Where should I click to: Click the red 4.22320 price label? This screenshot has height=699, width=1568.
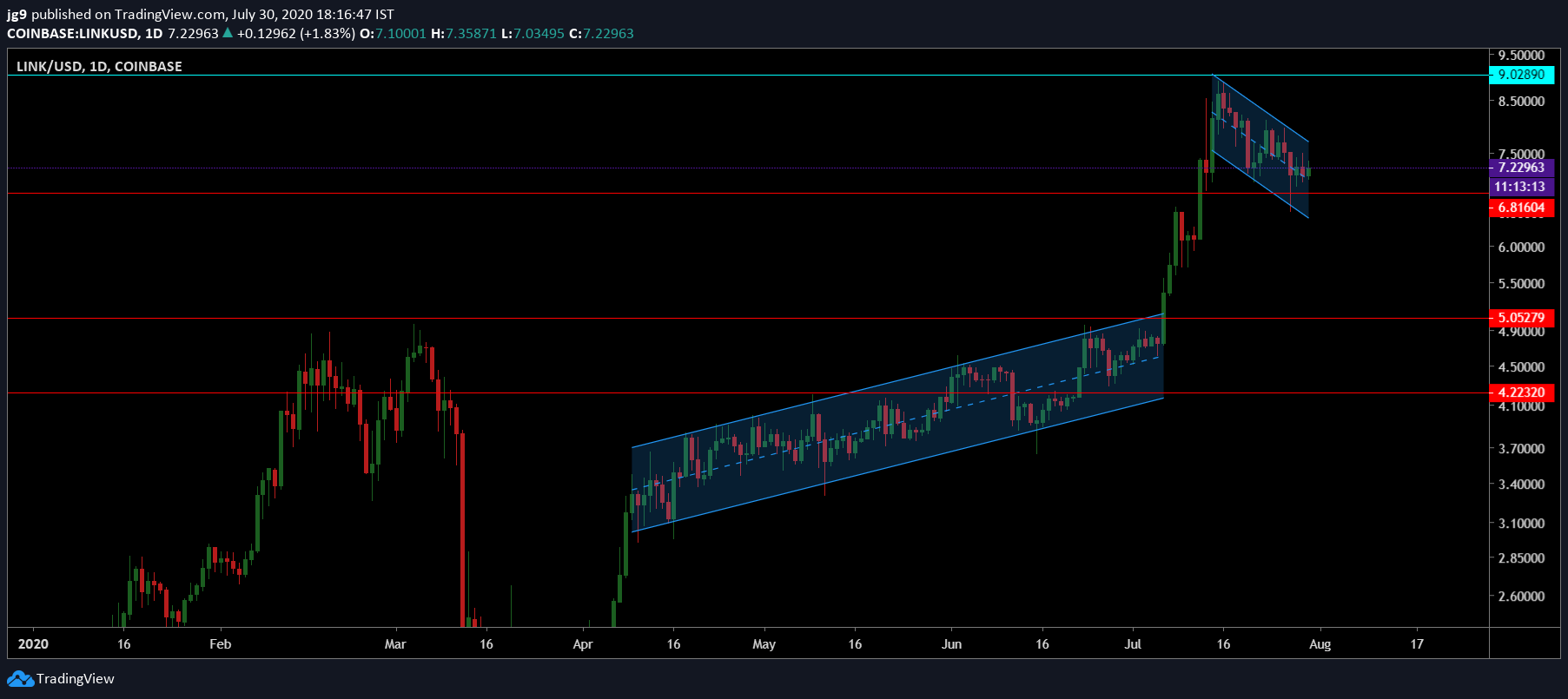(1521, 392)
